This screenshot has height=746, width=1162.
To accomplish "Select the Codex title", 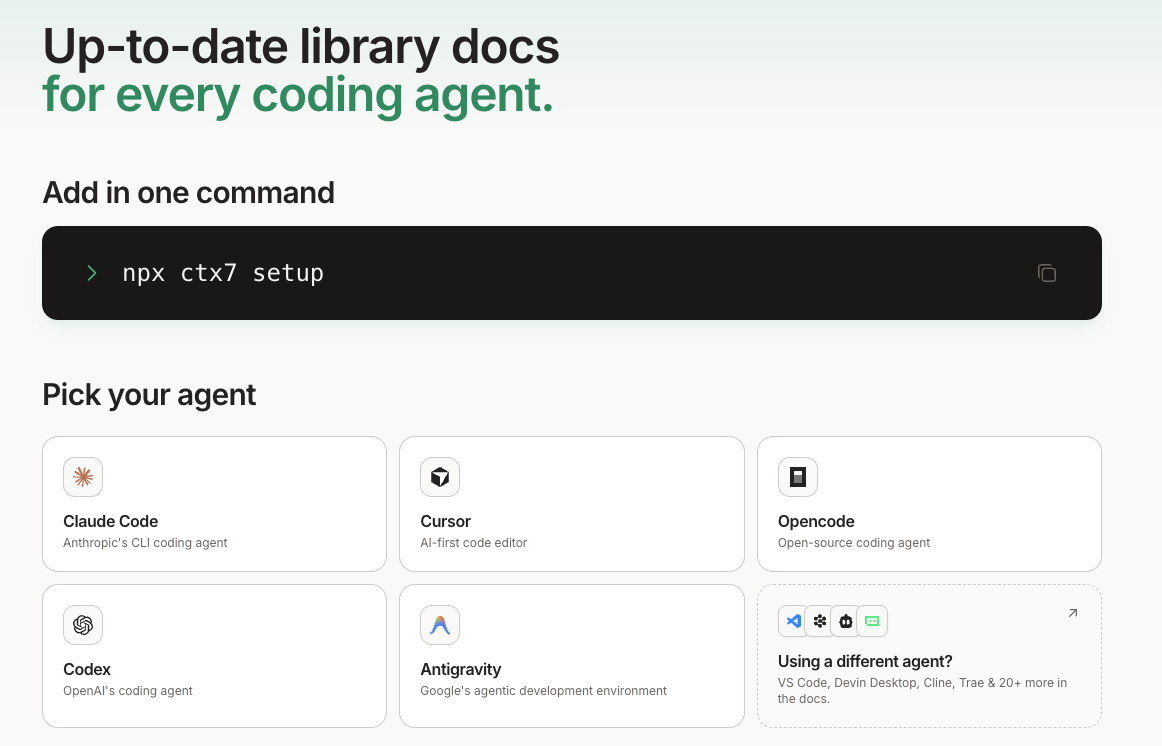I will (x=87, y=670).
